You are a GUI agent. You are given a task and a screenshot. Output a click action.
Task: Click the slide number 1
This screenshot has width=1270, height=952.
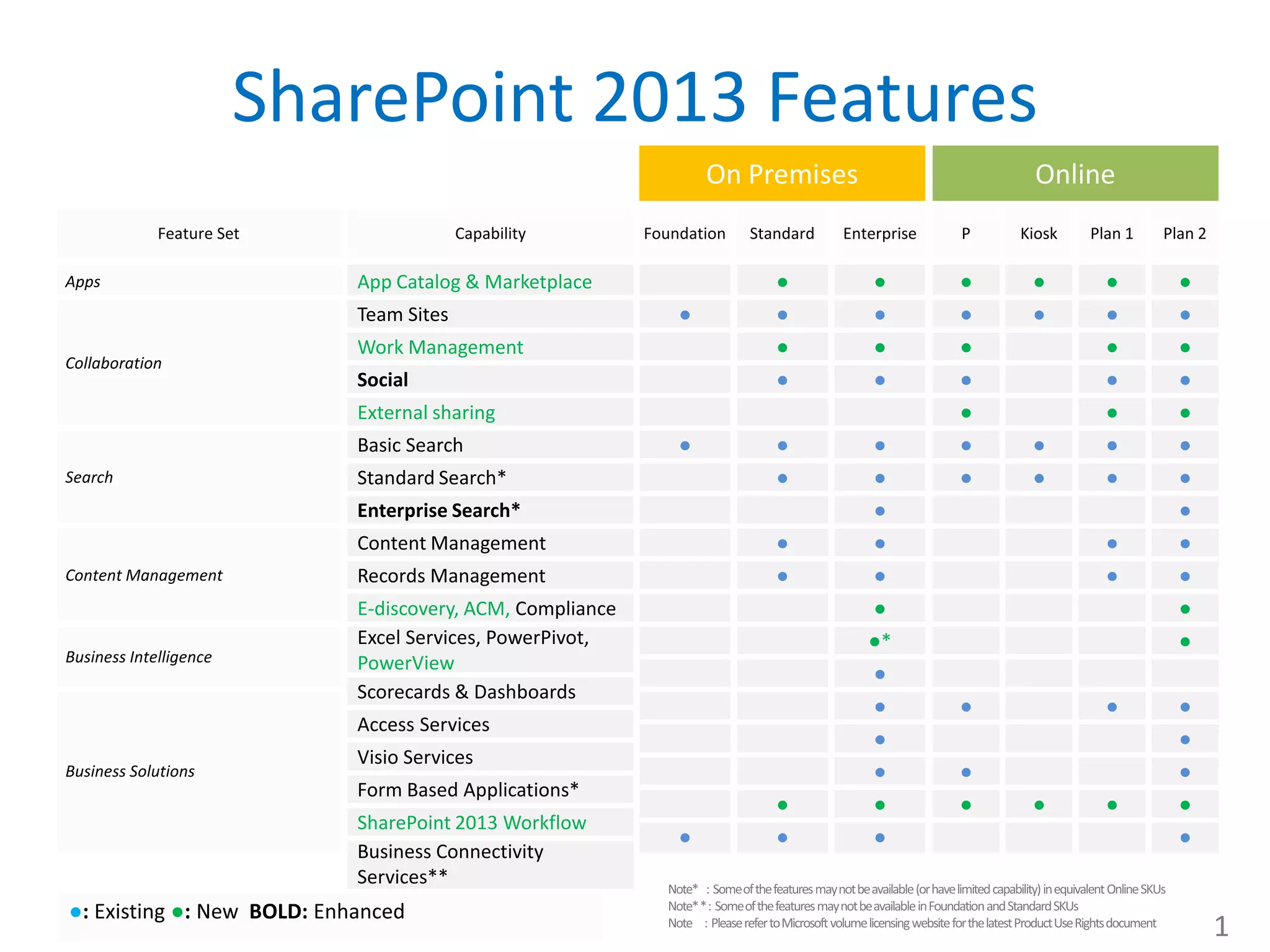pos(1220,927)
